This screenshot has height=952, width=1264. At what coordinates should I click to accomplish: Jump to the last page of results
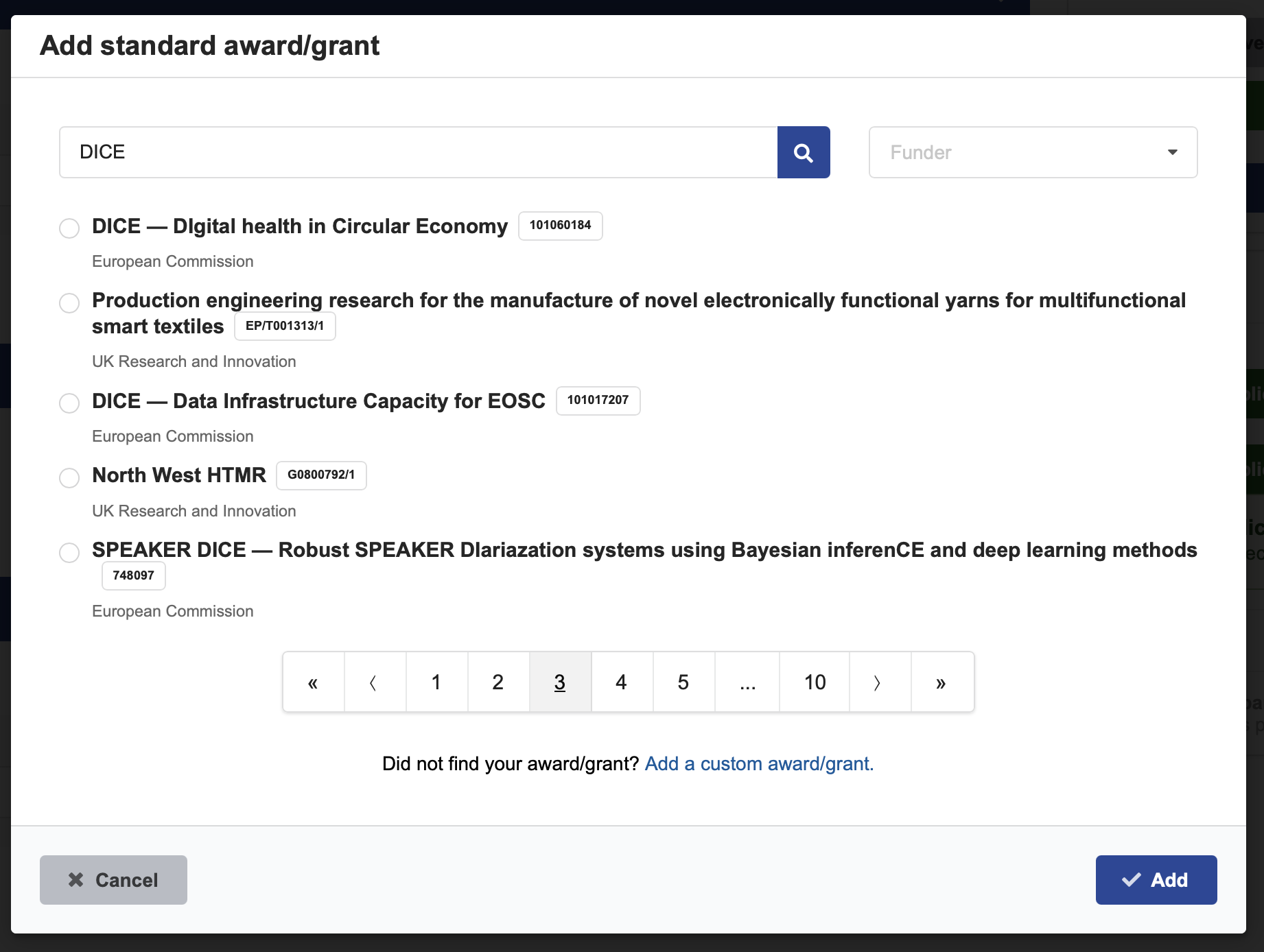941,682
